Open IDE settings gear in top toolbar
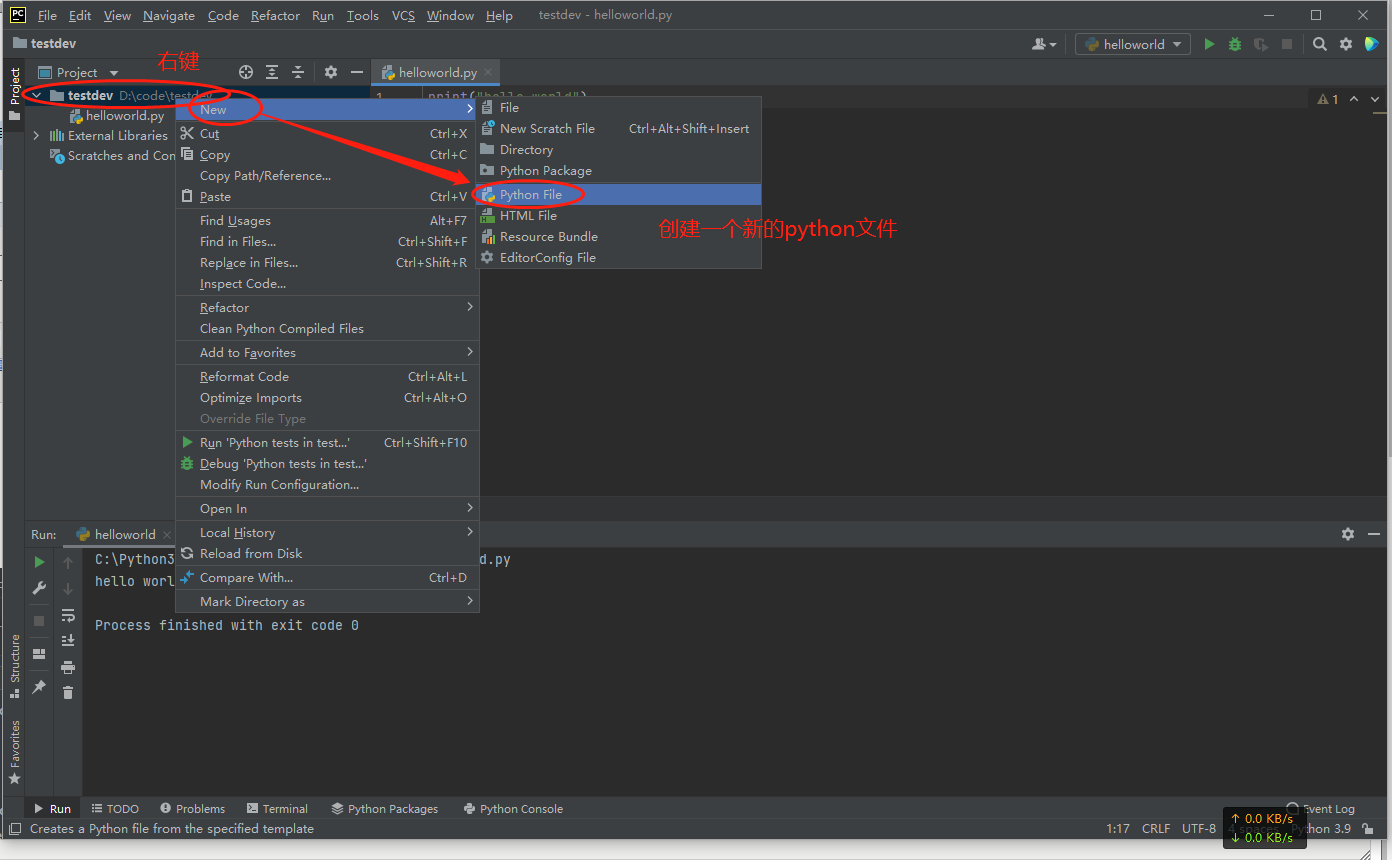This screenshot has width=1392, height=860. [1346, 44]
